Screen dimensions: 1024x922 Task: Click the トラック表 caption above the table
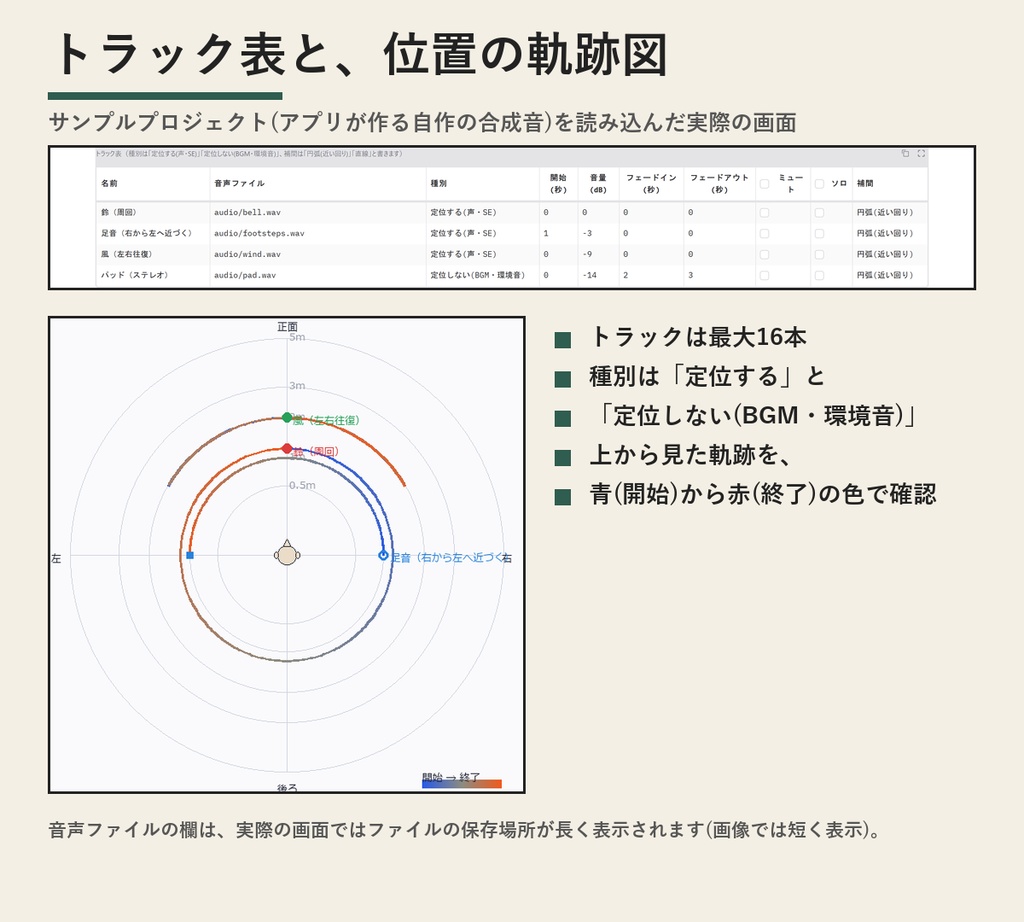pos(249,154)
